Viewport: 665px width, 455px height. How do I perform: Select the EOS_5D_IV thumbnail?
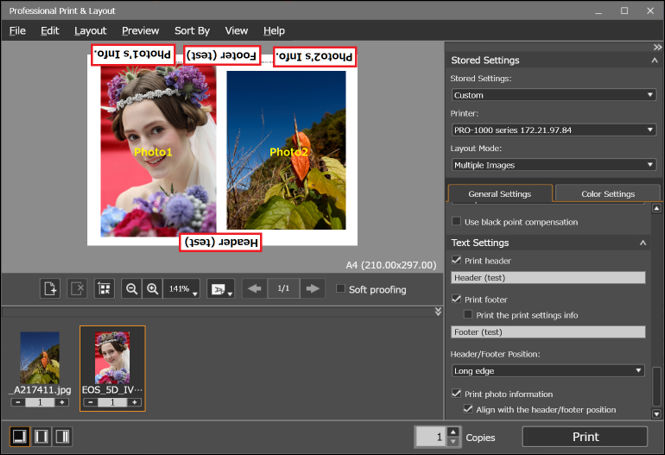112,358
